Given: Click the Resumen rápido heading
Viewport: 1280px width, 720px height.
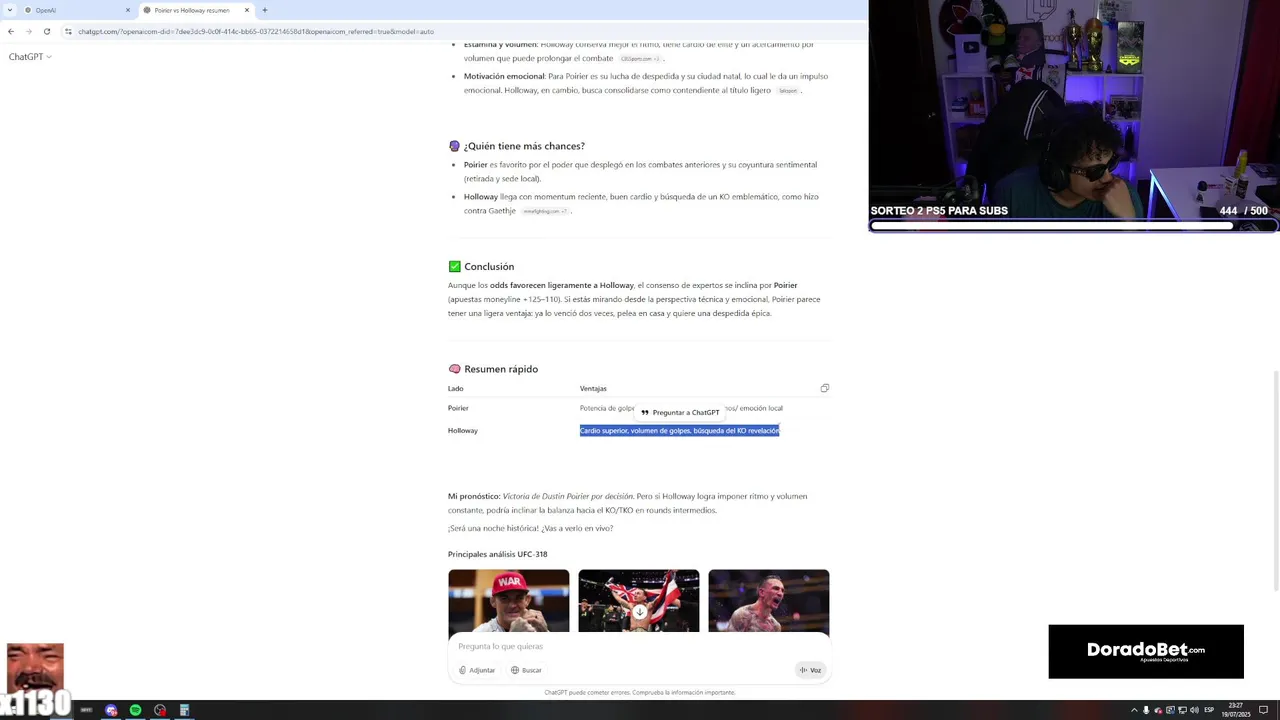Looking at the screenshot, I should 493,369.
